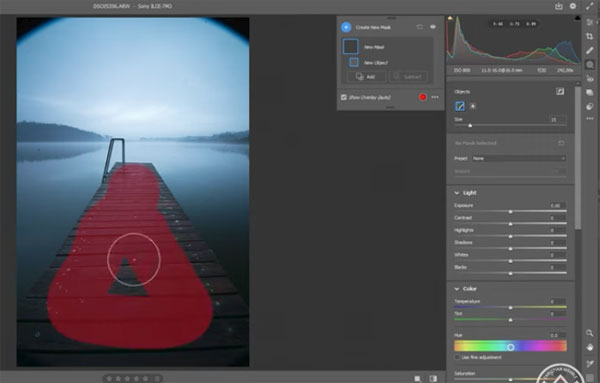The height and width of the screenshot is (383, 600).
Task: Toggle mask visibility eye in mask panel header
Action: pyautogui.click(x=433, y=27)
